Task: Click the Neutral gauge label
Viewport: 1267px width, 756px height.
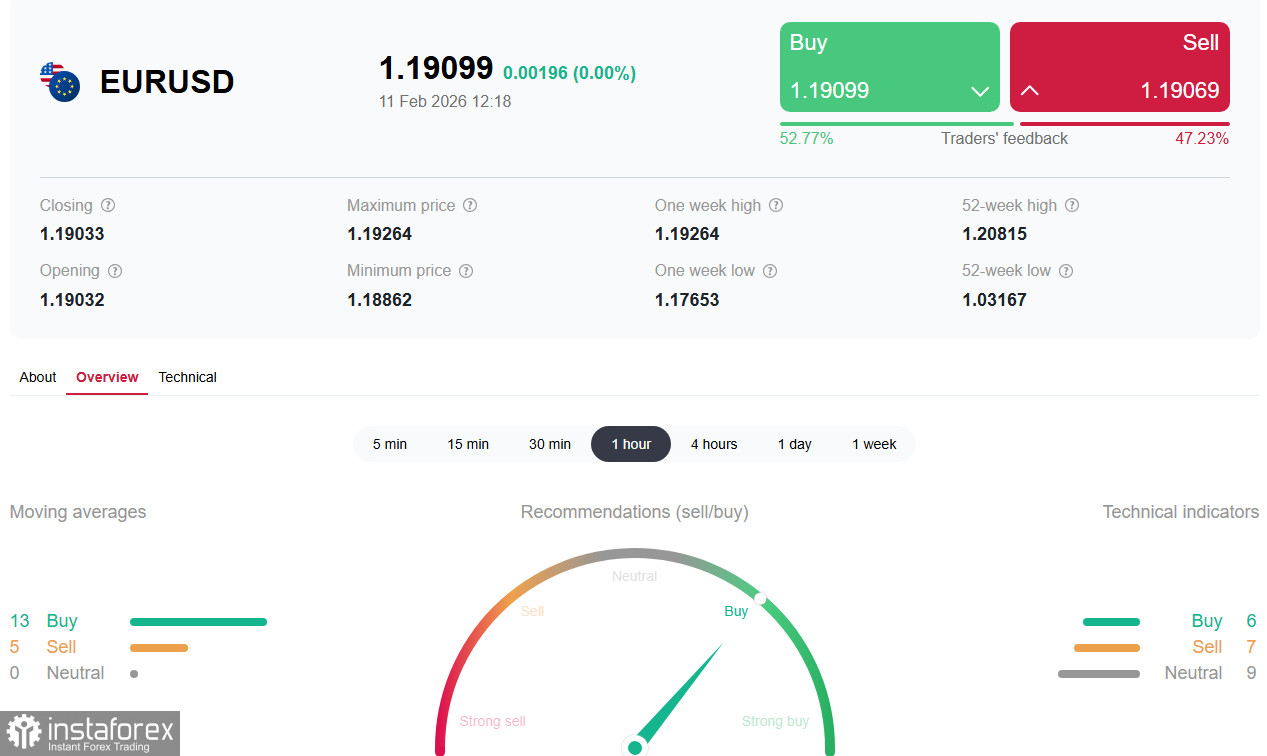Action: 634,576
